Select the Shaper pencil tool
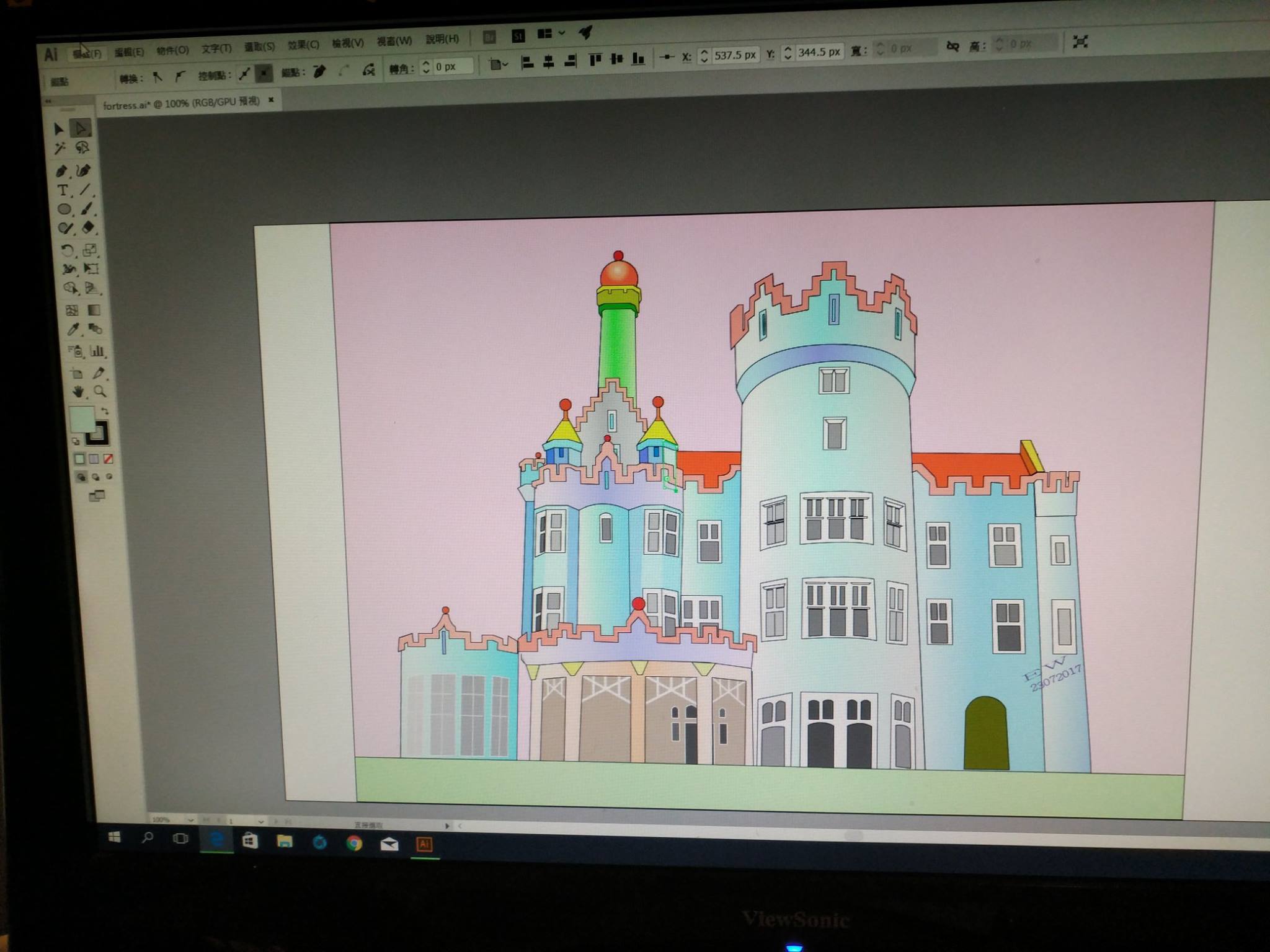 [x=65, y=229]
